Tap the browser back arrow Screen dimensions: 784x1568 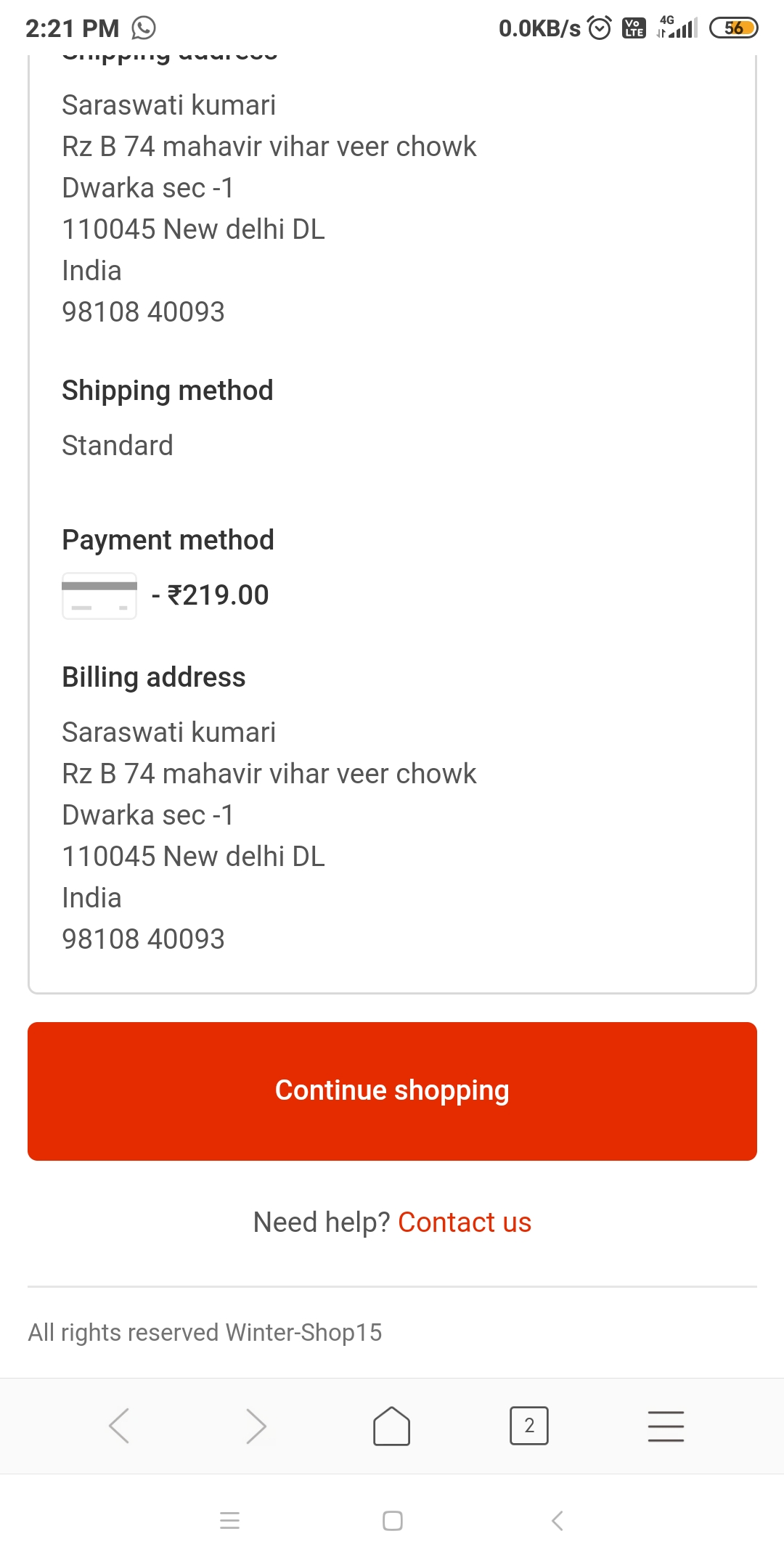[119, 1426]
